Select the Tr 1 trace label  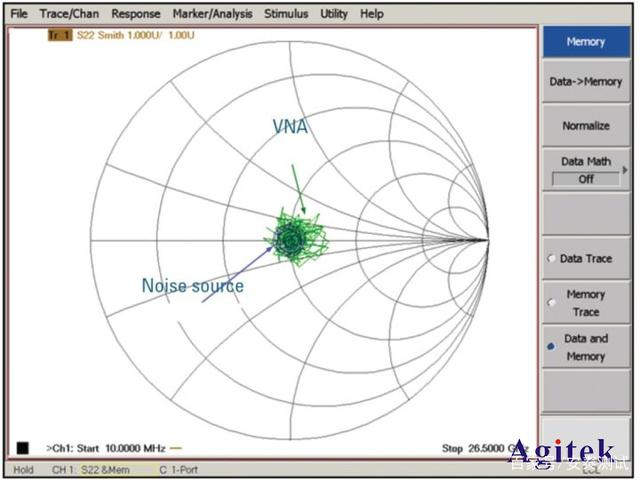[x=59, y=35]
